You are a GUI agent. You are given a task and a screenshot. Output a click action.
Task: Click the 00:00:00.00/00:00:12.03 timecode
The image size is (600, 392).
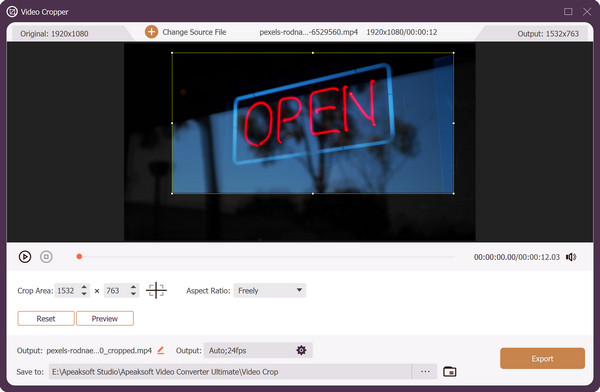pos(517,257)
